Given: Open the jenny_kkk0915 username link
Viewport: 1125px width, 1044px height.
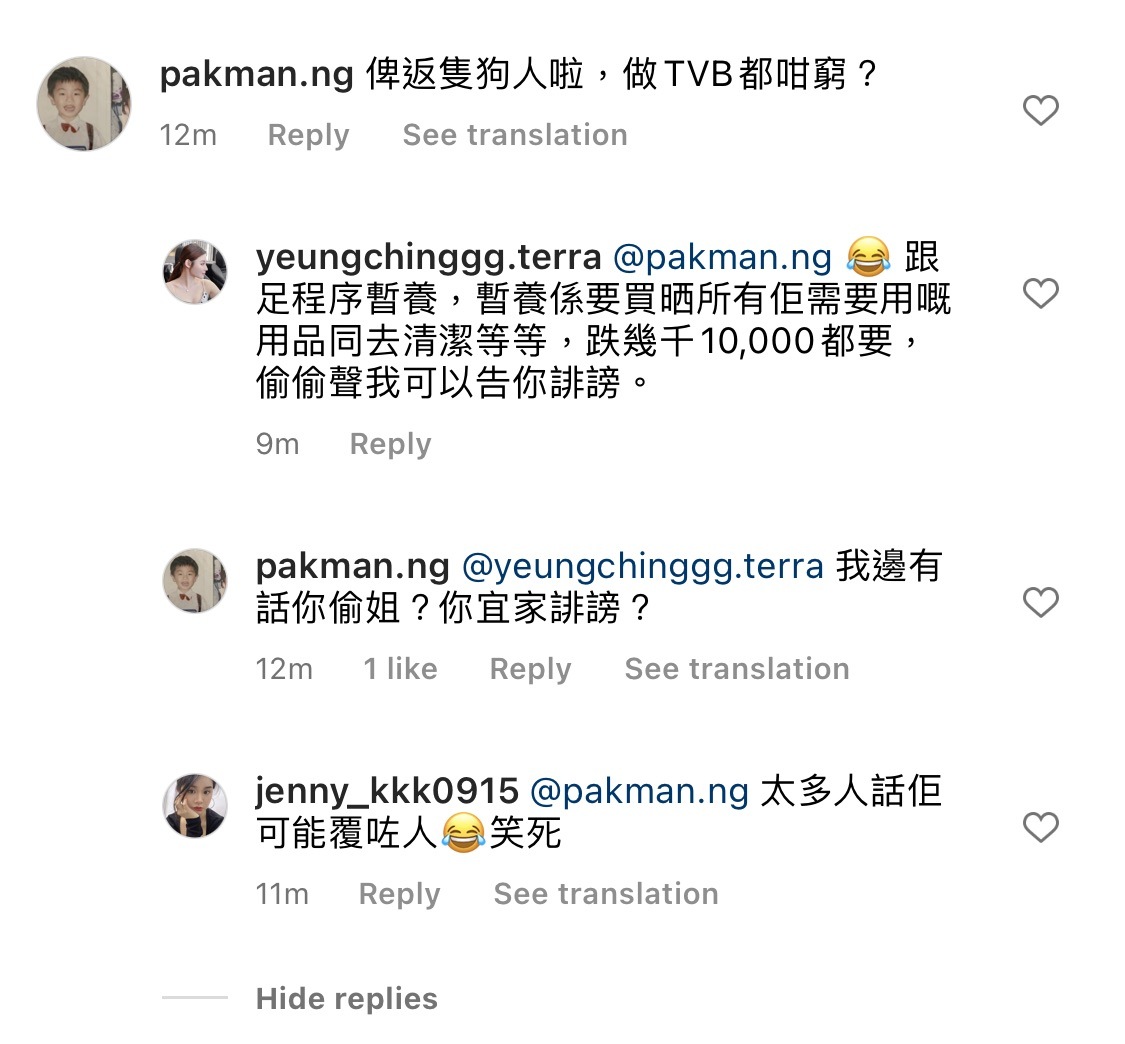Looking at the screenshot, I should coord(387,792).
